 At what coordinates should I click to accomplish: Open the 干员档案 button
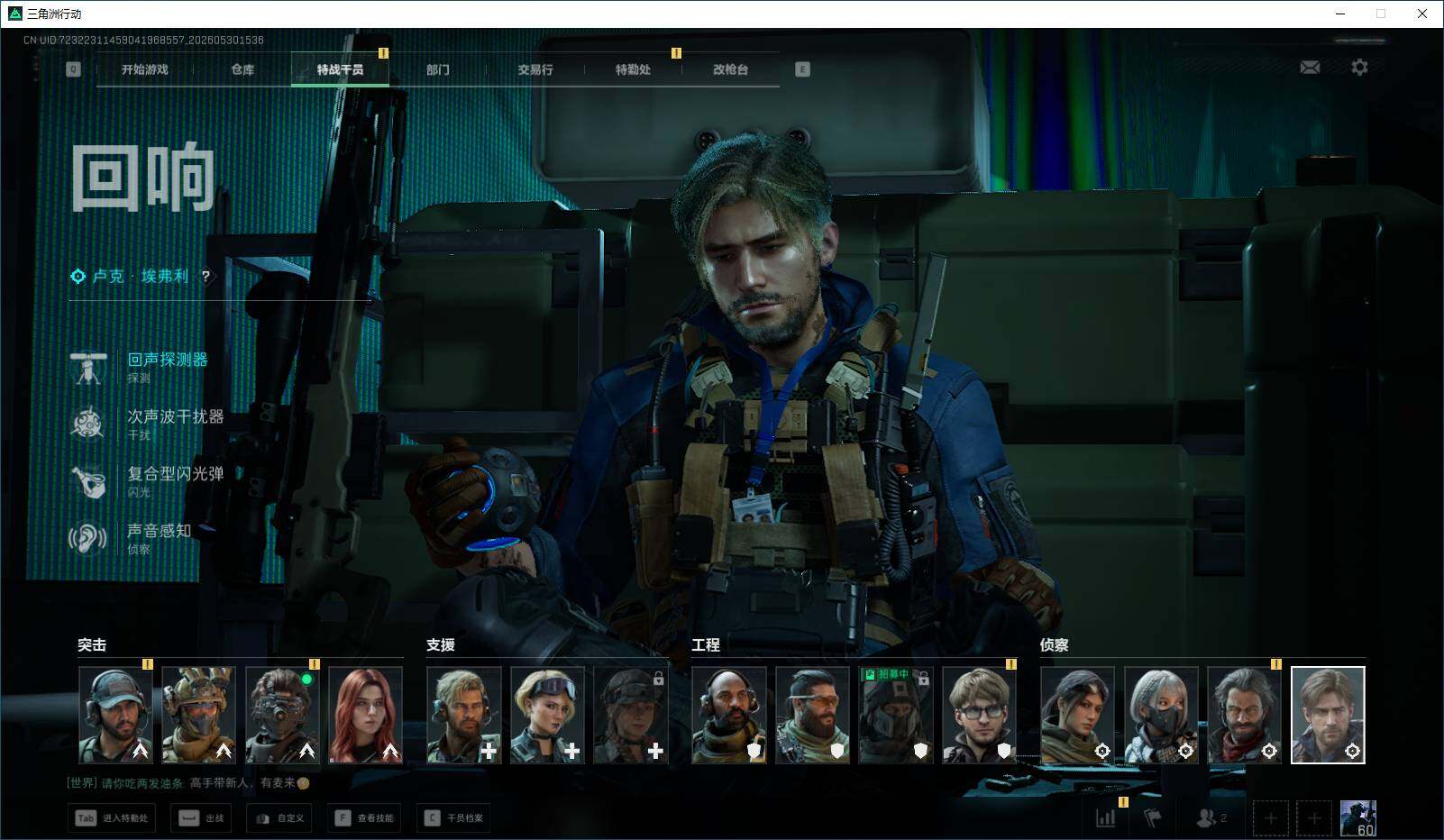(x=453, y=818)
